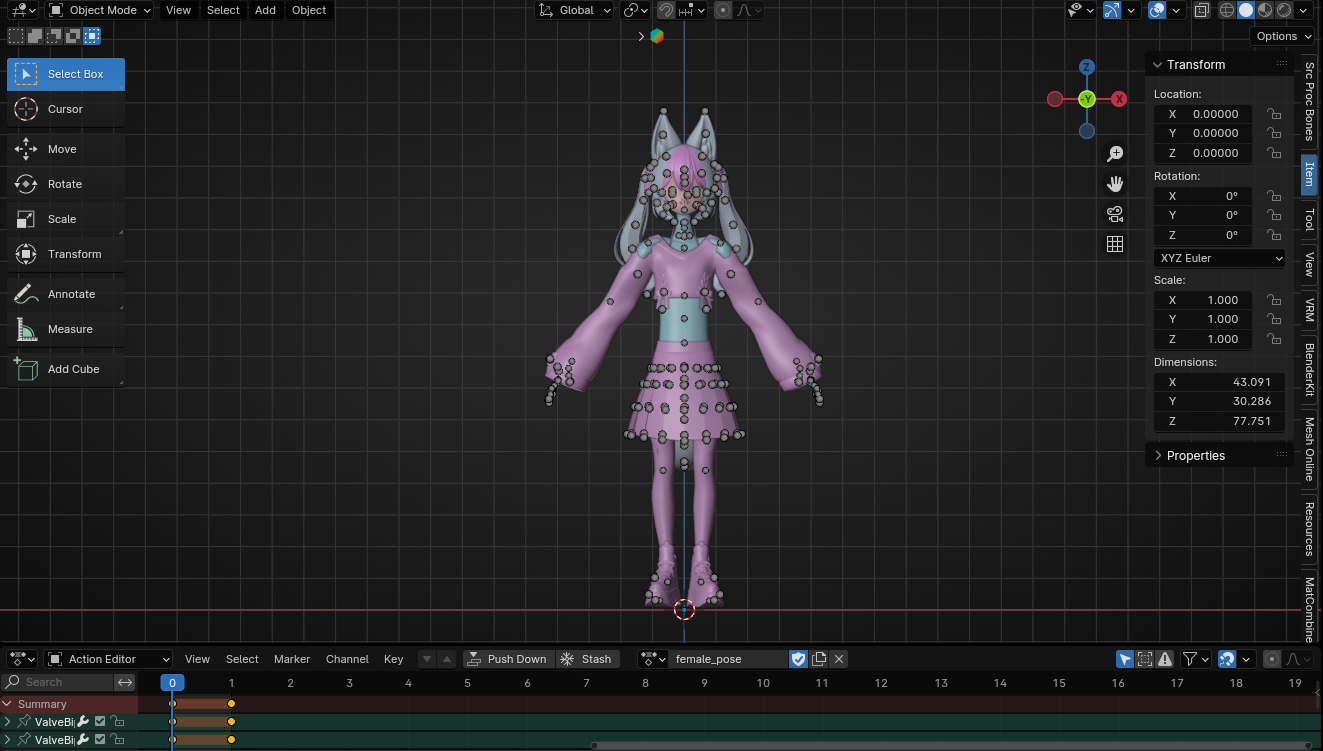Click the red X axis gizmo ball
Image resolution: width=1323 pixels, height=751 pixels.
click(1120, 99)
